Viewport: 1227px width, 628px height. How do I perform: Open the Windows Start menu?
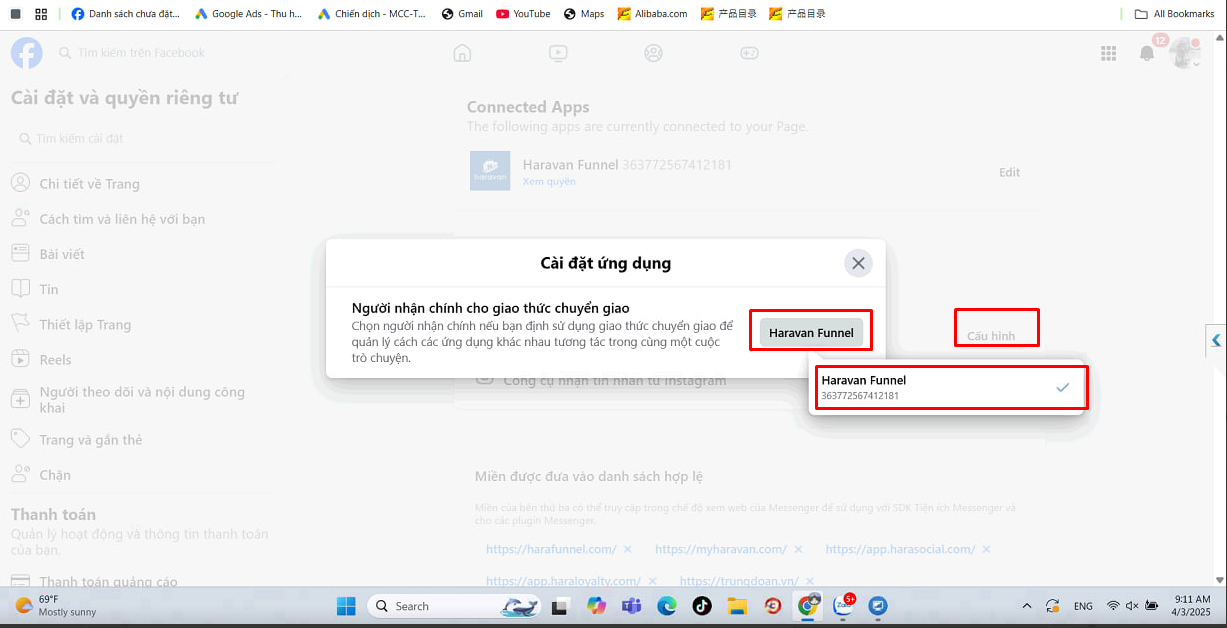(x=346, y=606)
